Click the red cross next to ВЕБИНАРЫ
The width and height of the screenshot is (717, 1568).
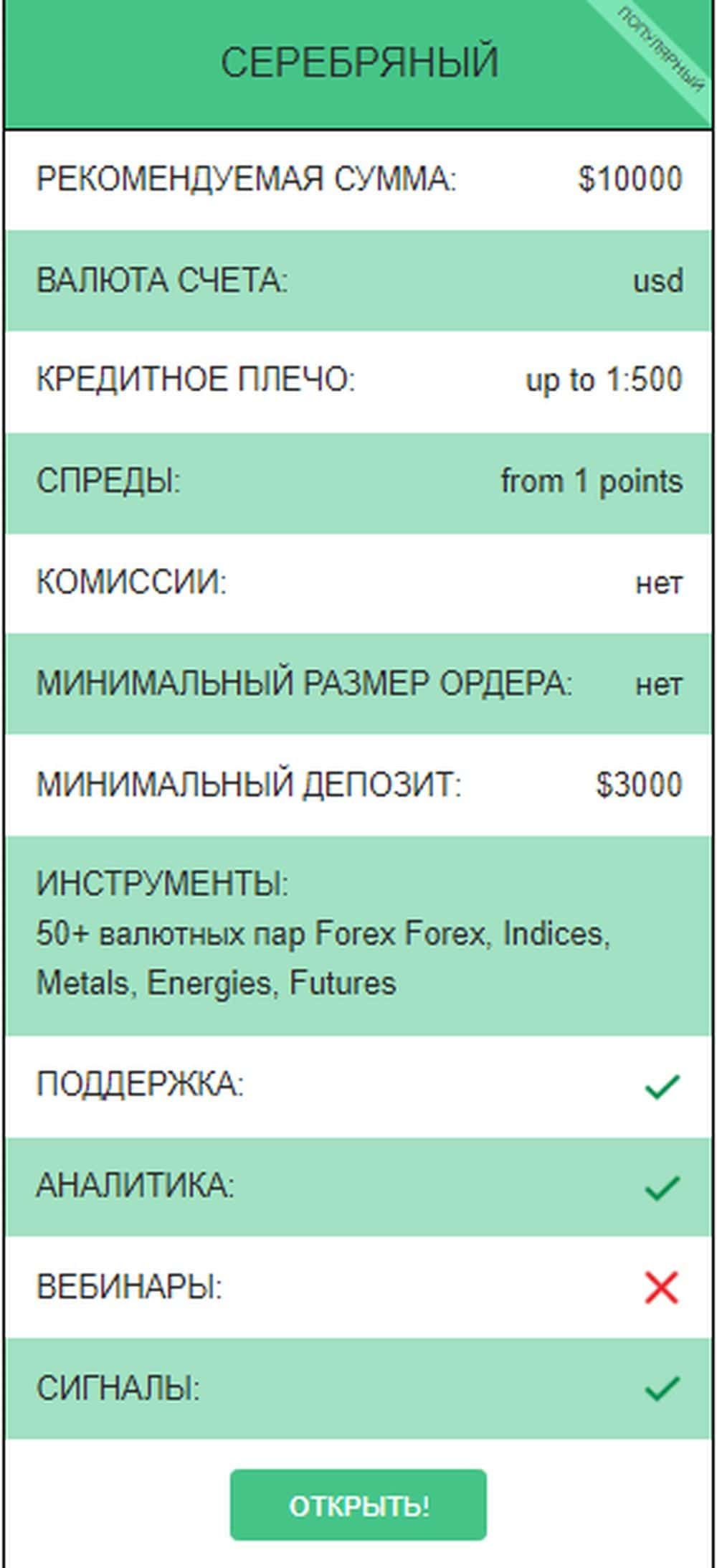pos(661,1288)
